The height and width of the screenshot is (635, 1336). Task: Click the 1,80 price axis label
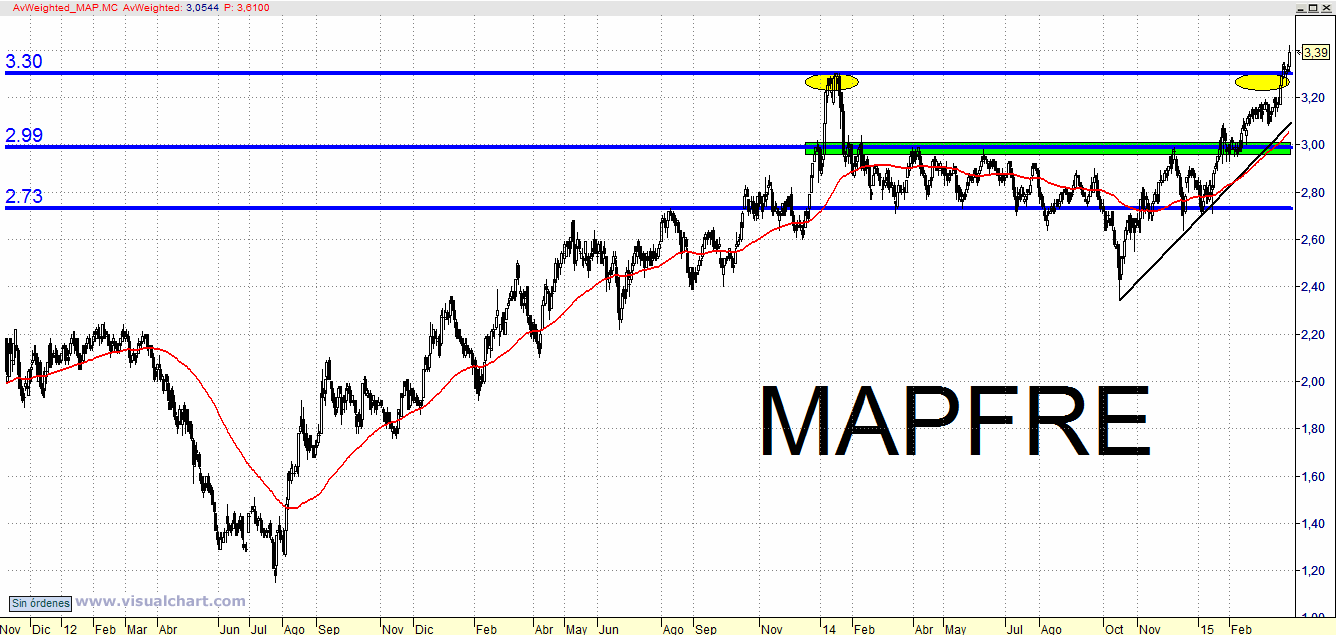pyautogui.click(x=1314, y=429)
